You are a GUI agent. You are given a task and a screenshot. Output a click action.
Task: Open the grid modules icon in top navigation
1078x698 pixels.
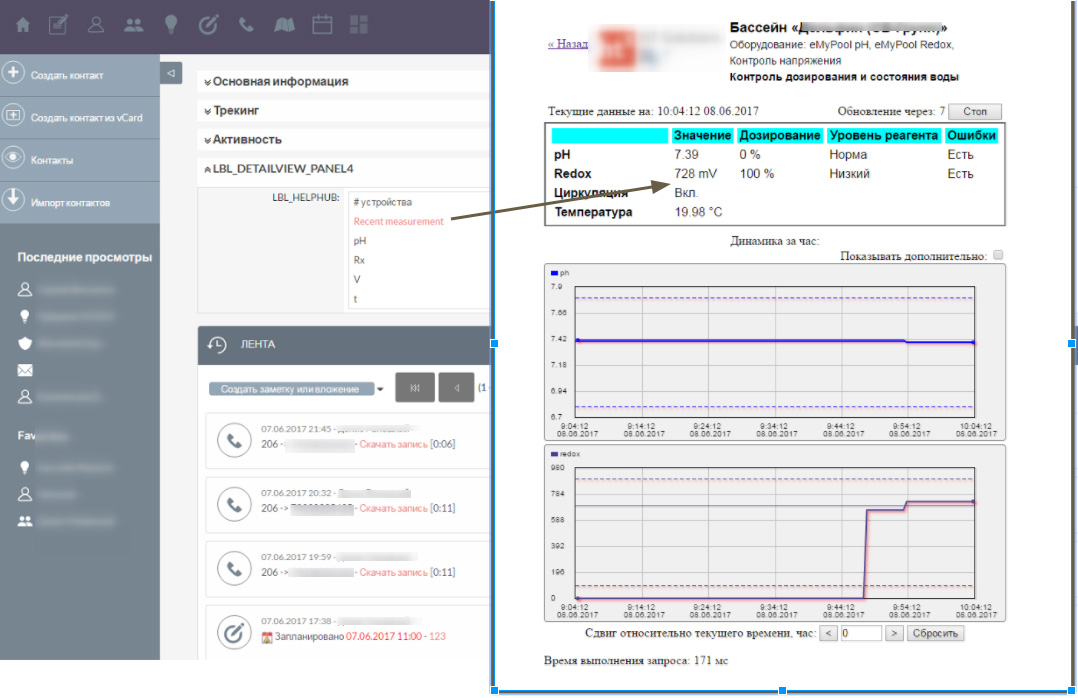point(359,25)
